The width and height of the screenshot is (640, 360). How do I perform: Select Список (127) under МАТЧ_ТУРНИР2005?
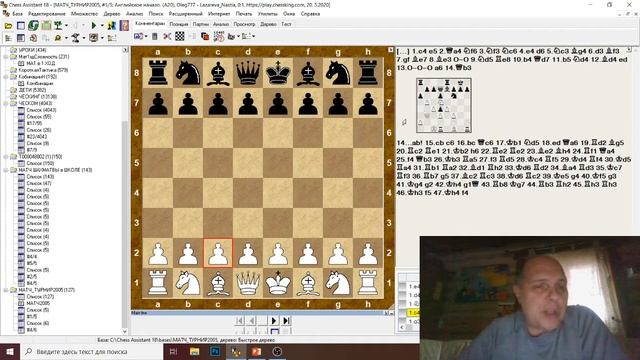[x=40, y=297]
